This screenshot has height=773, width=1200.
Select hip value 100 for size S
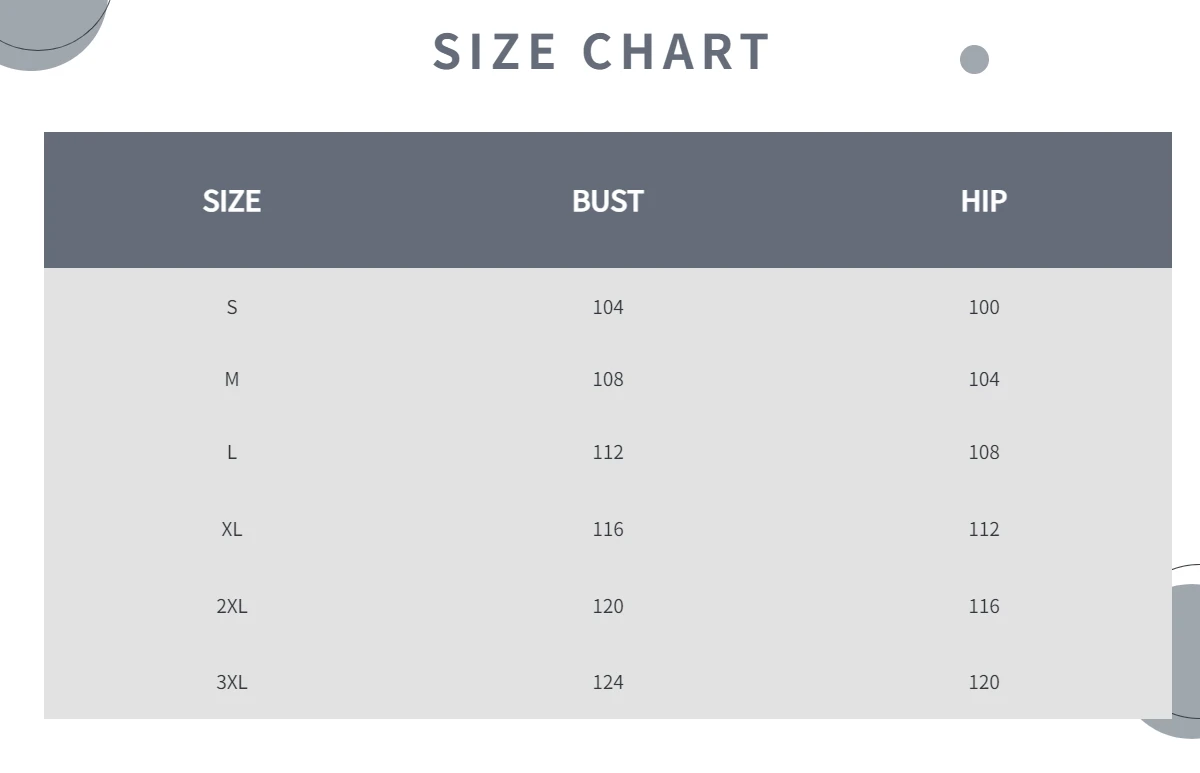(983, 307)
